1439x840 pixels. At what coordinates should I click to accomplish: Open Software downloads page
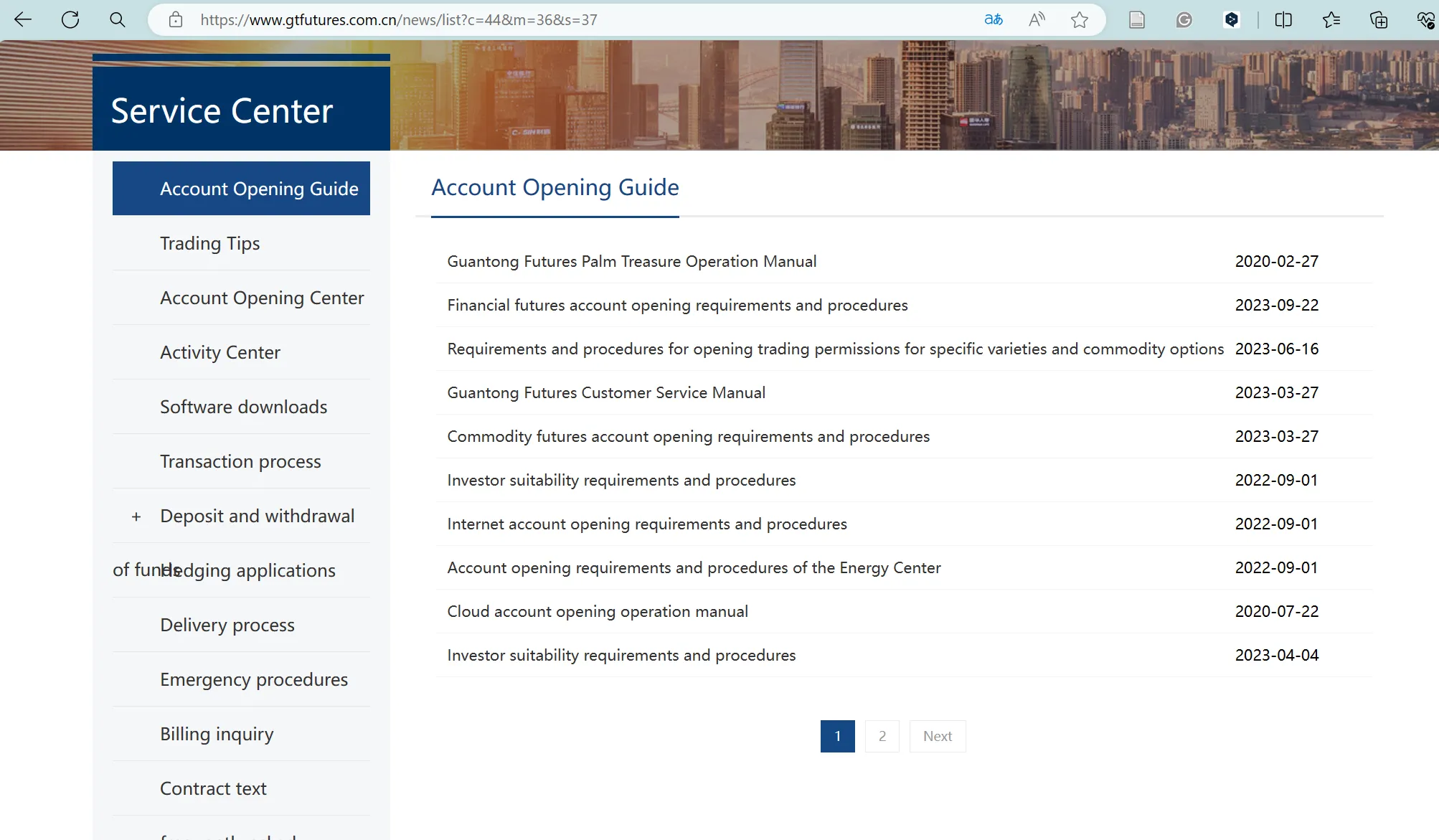[244, 407]
